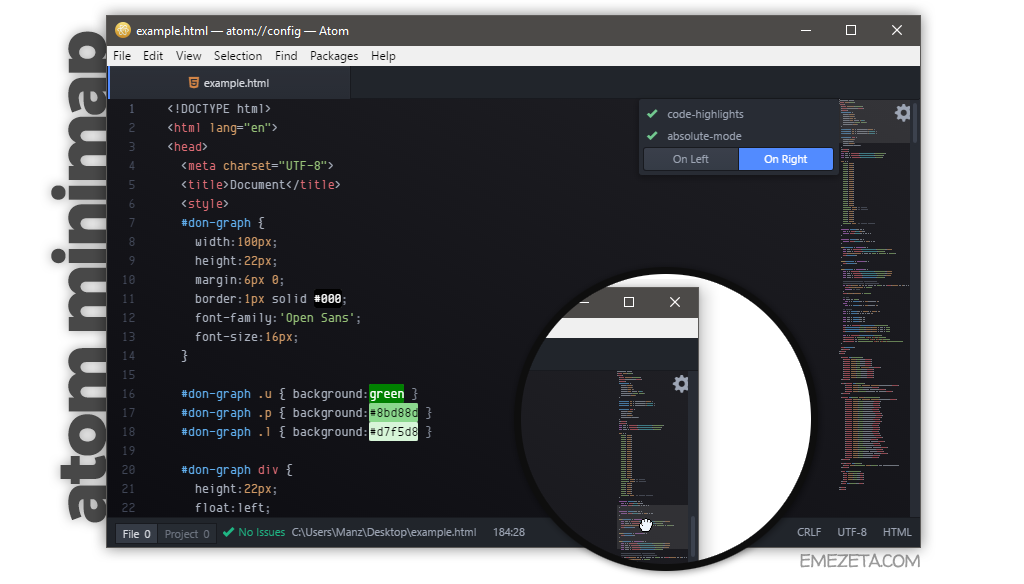Click the float:left line
Screen dimensions: 1024x584
tap(232, 508)
